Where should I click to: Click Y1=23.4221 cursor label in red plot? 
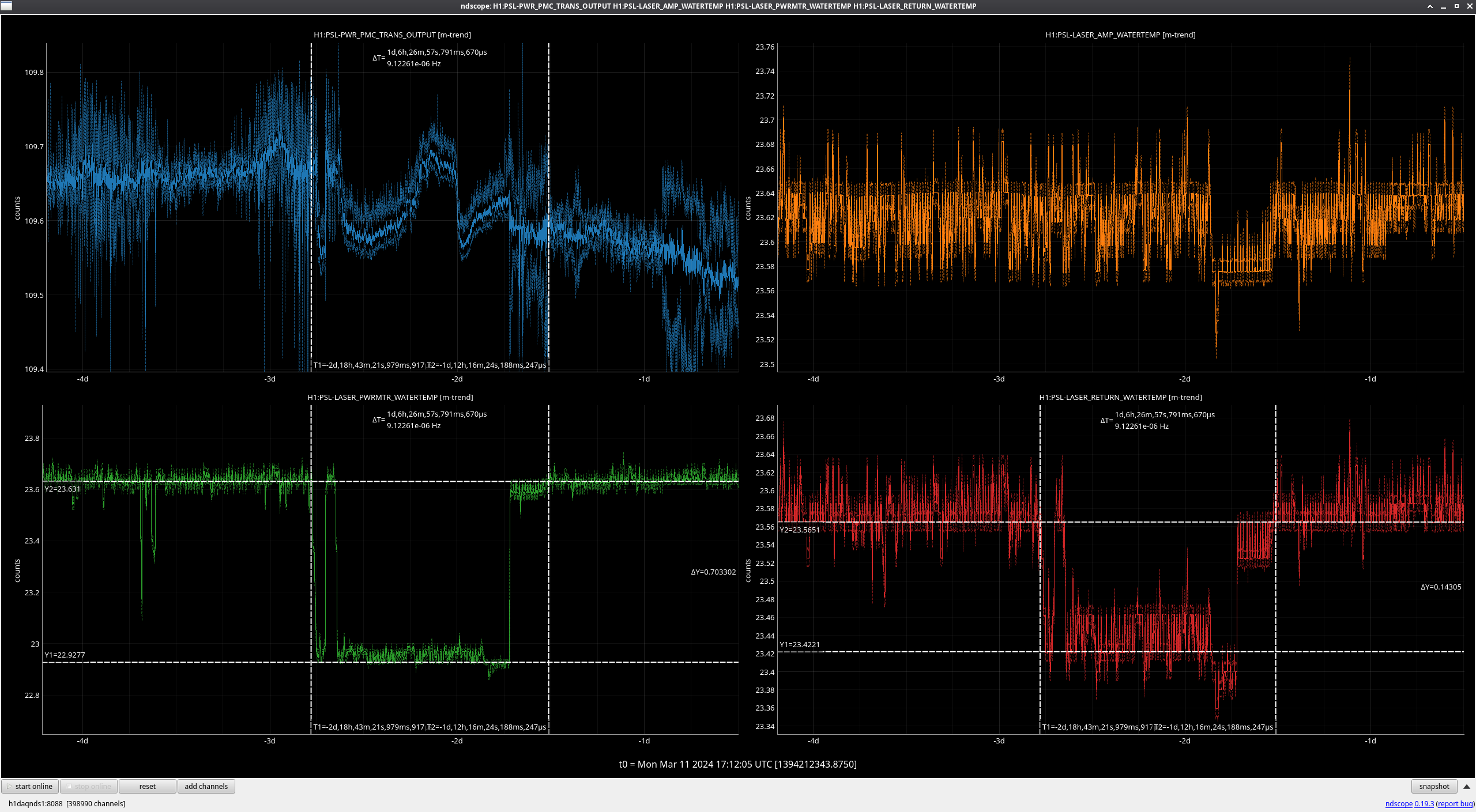(800, 644)
